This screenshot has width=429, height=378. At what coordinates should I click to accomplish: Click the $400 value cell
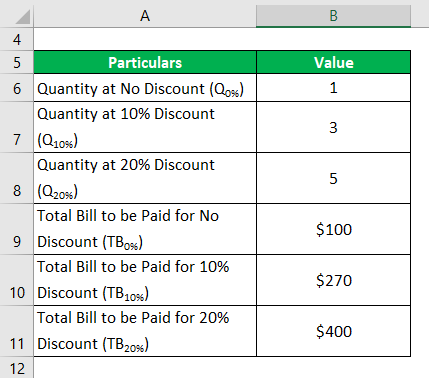point(333,331)
